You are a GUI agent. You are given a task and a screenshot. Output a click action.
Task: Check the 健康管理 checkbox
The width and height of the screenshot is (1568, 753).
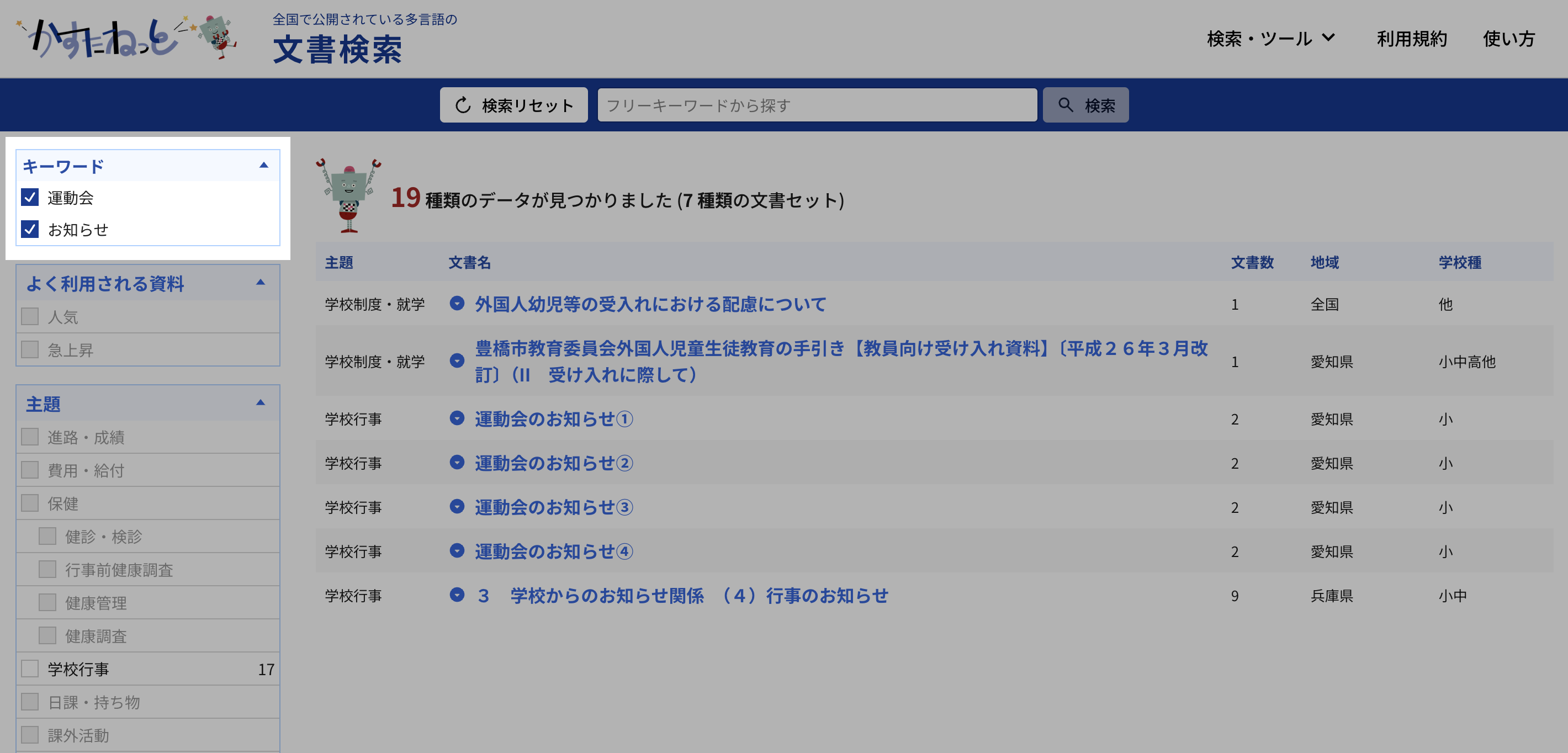point(47,603)
